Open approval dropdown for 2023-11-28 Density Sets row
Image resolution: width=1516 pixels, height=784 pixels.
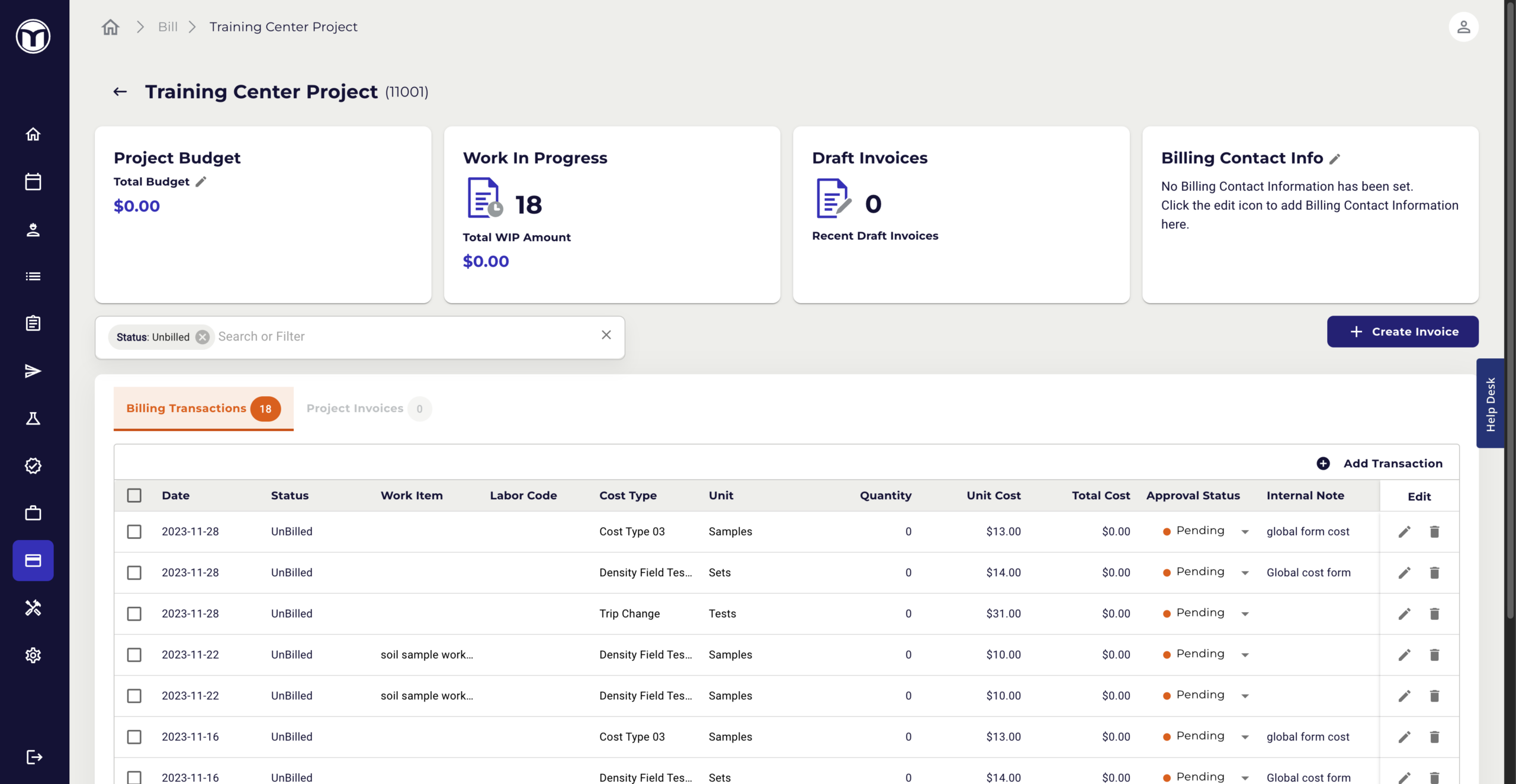[x=1245, y=573]
